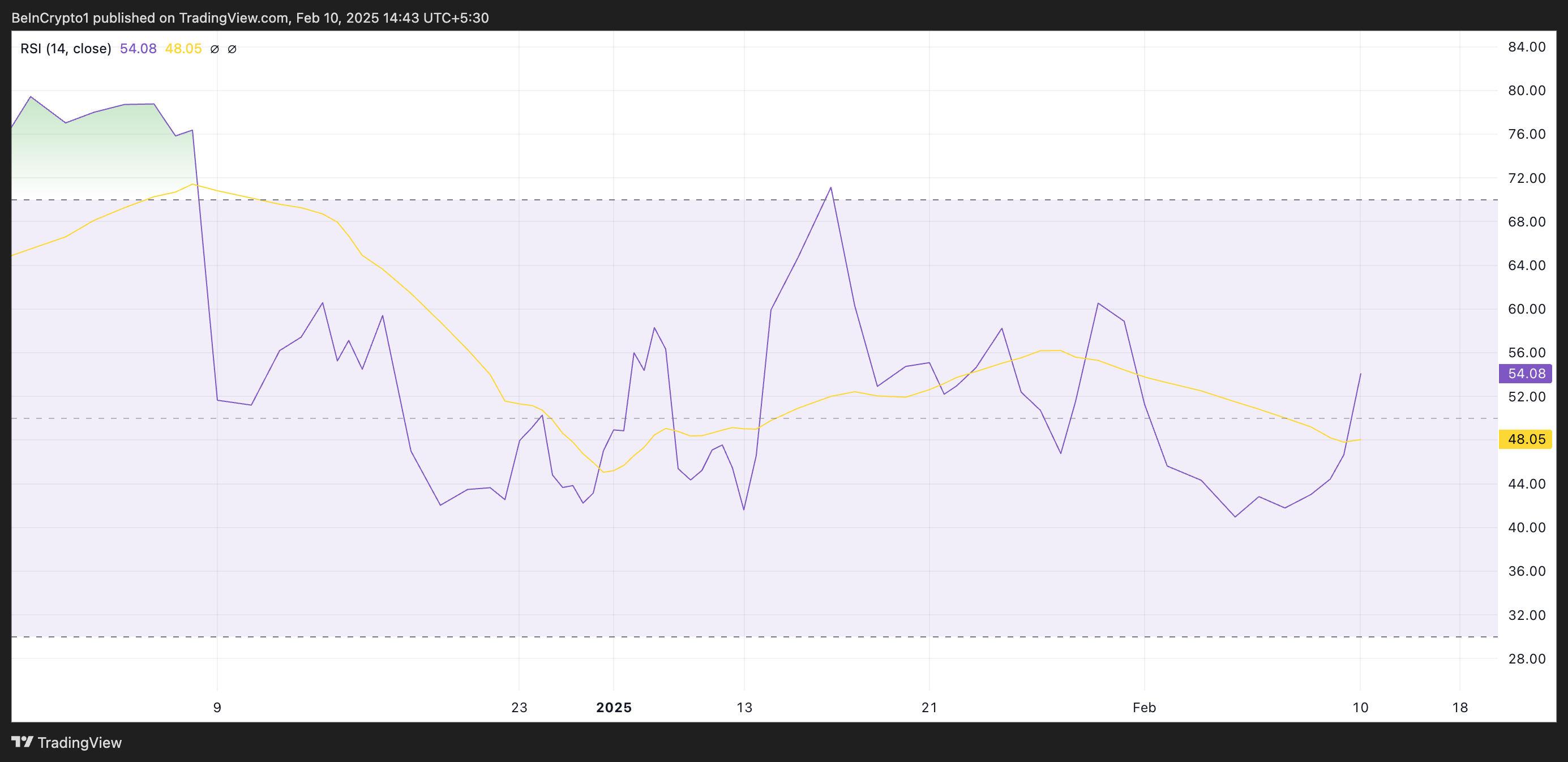Click the purple 54.08 price axis tag
The width and height of the screenshot is (1568, 762).
tap(1526, 374)
